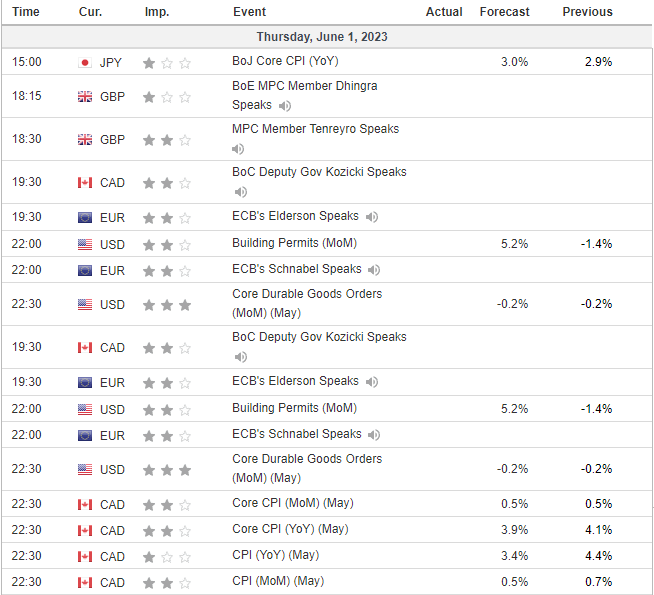Click the Canada flag in CPI (YoY) (May) row
The image size is (654, 595).
point(85,557)
